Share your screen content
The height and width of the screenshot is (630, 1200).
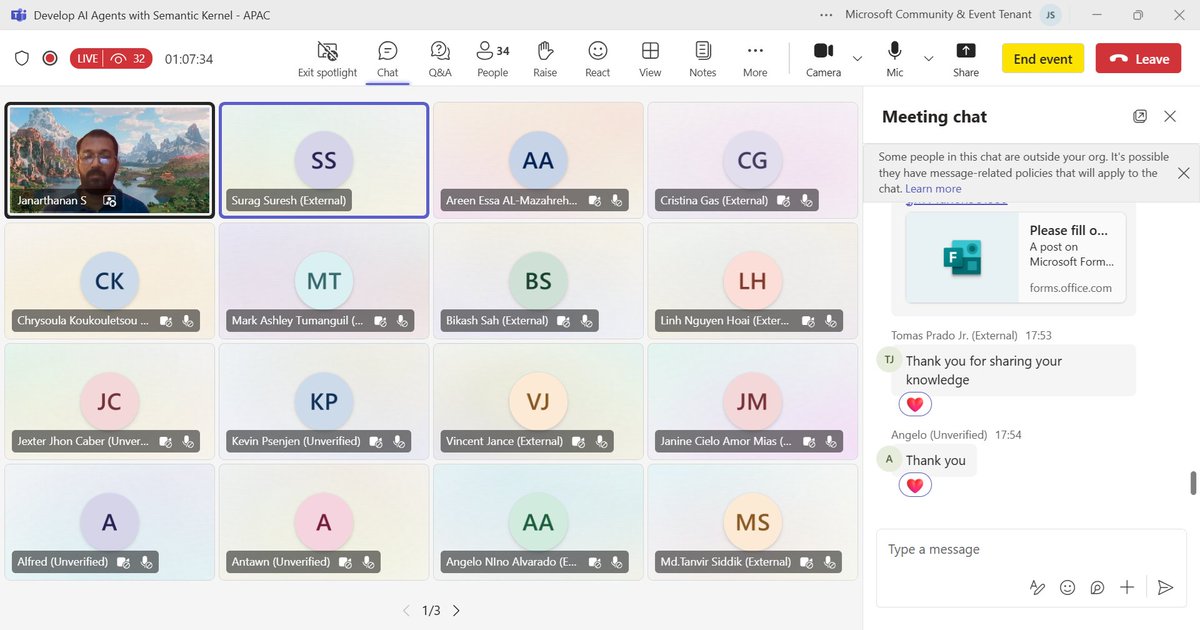click(966, 59)
